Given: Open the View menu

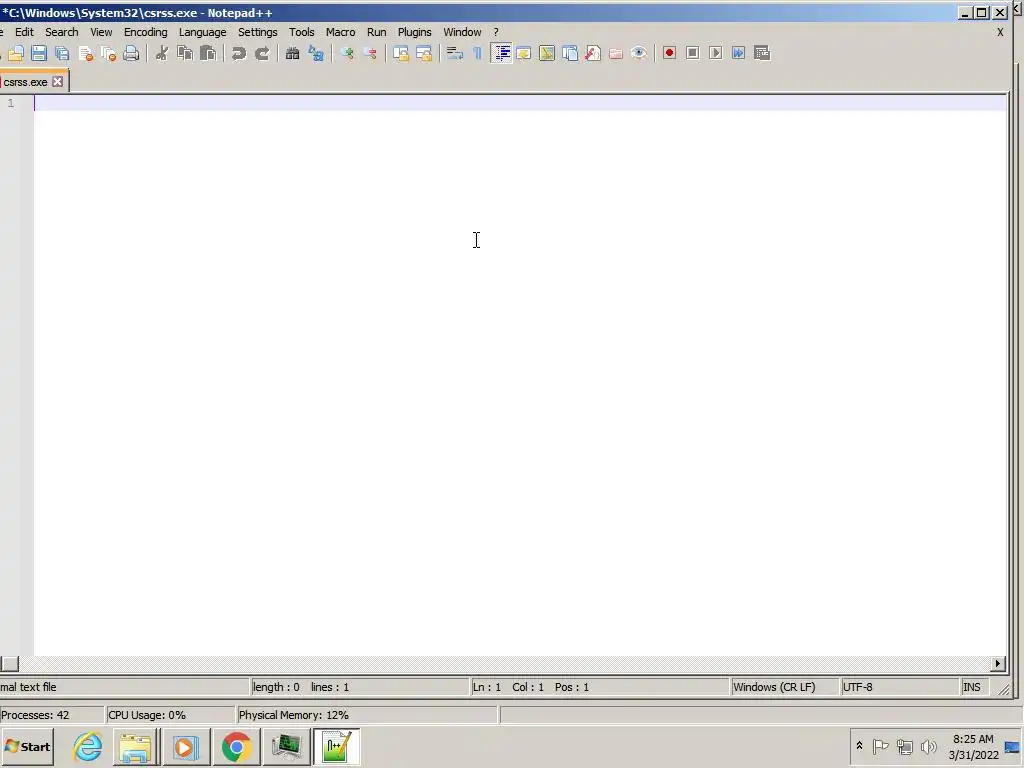Looking at the screenshot, I should point(101,32).
